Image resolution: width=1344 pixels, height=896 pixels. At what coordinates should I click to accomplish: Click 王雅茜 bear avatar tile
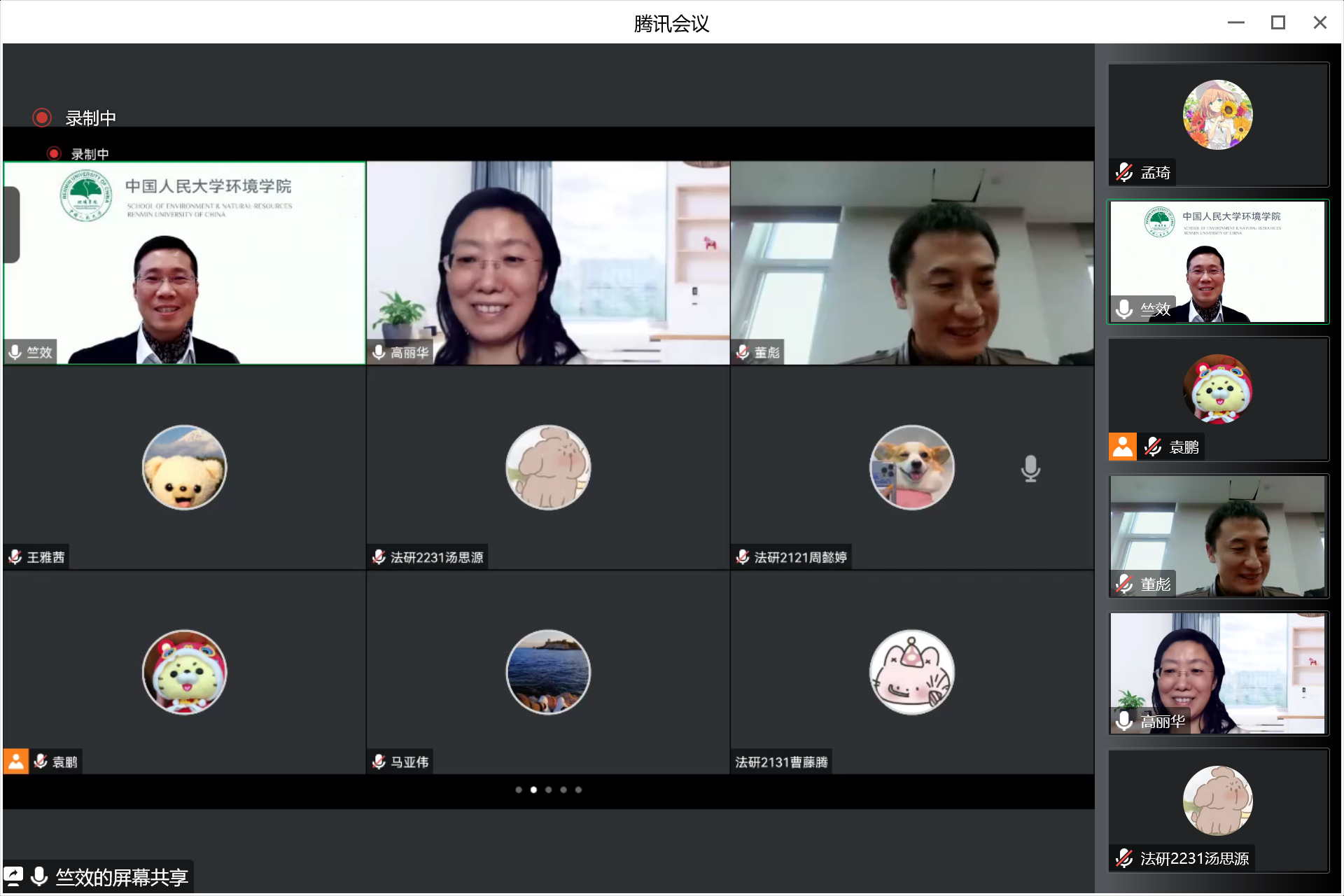point(184,468)
